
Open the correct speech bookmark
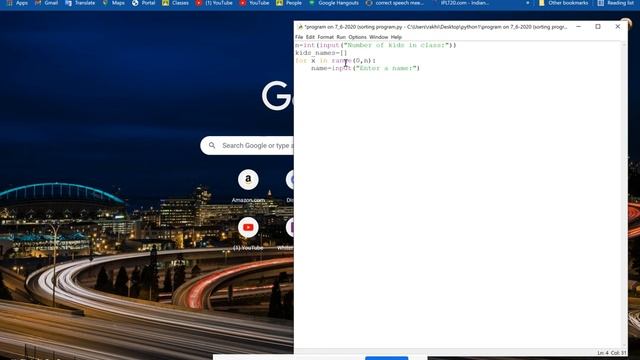(x=394, y=3)
